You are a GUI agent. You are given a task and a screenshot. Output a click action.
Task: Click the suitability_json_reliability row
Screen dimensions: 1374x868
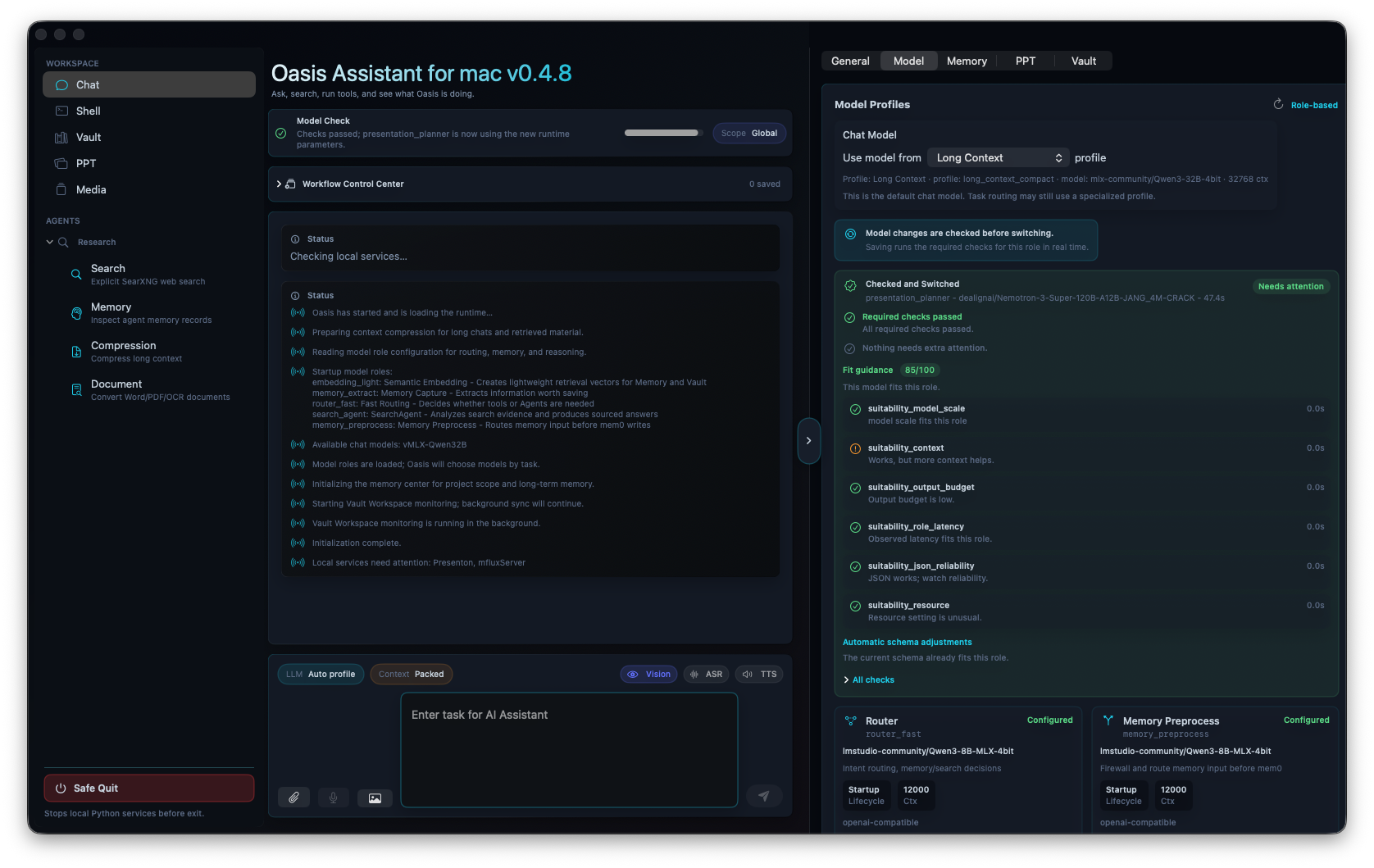tap(1086, 572)
